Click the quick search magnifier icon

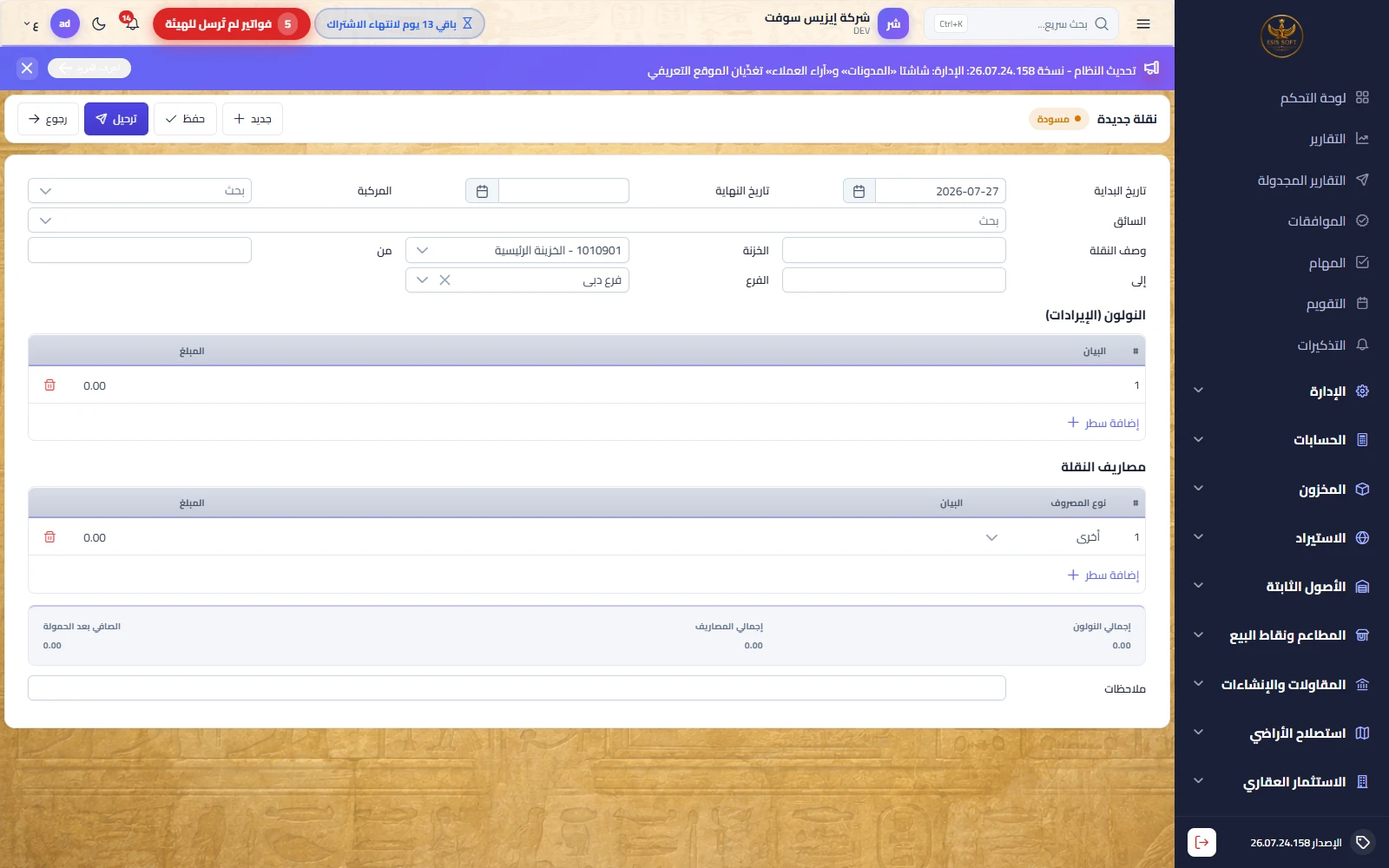pyautogui.click(x=1102, y=24)
